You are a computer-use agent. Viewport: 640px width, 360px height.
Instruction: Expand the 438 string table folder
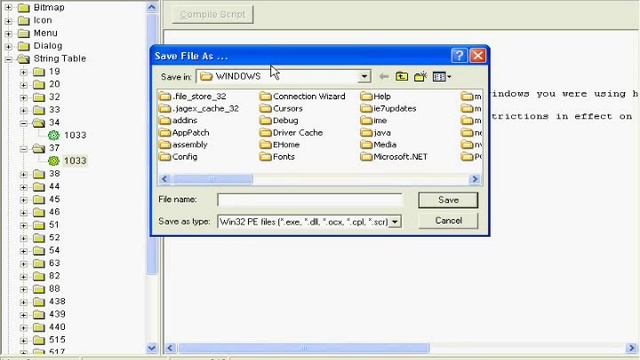pos(24,302)
